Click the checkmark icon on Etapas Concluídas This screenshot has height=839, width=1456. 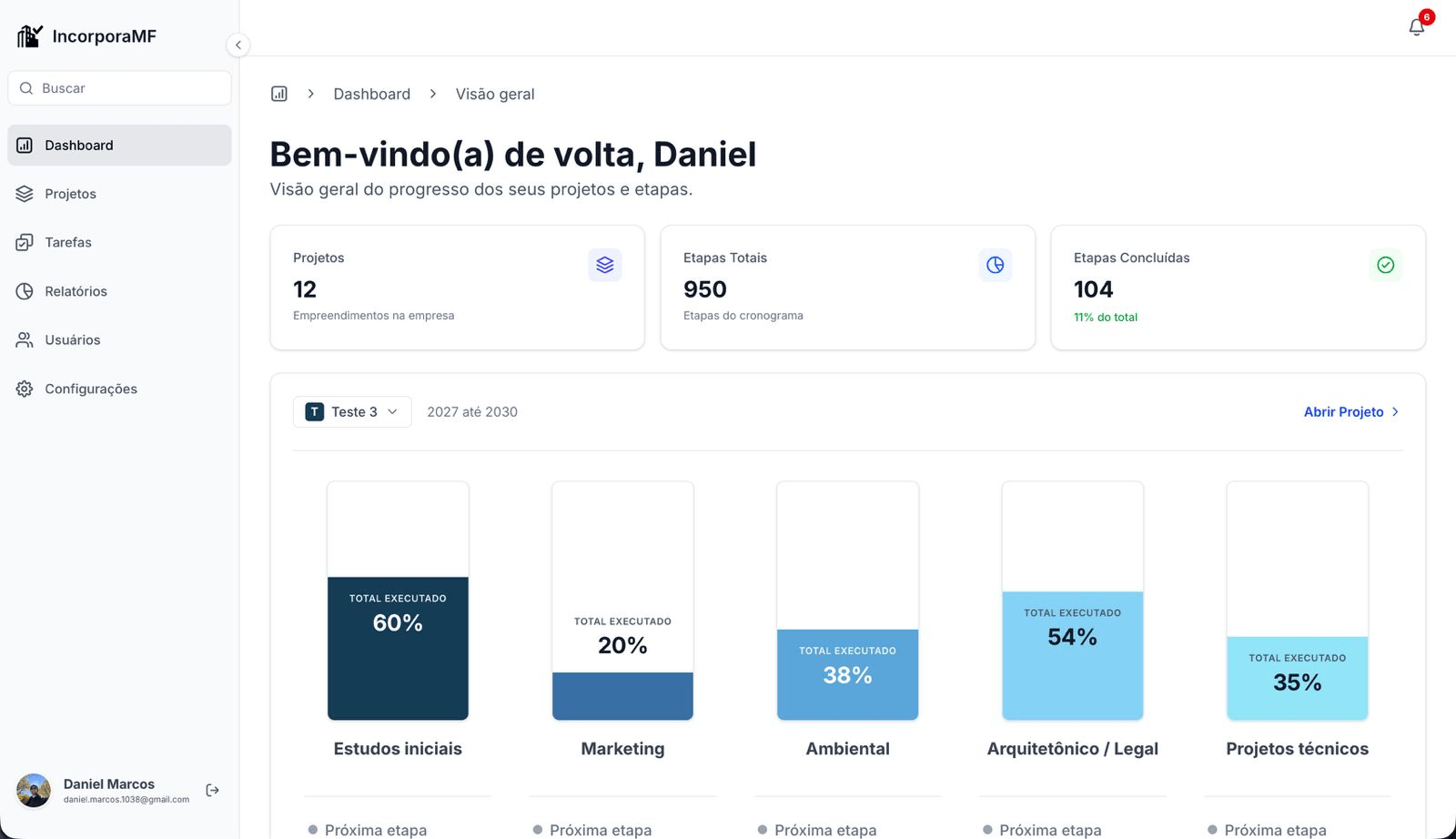point(1386,265)
